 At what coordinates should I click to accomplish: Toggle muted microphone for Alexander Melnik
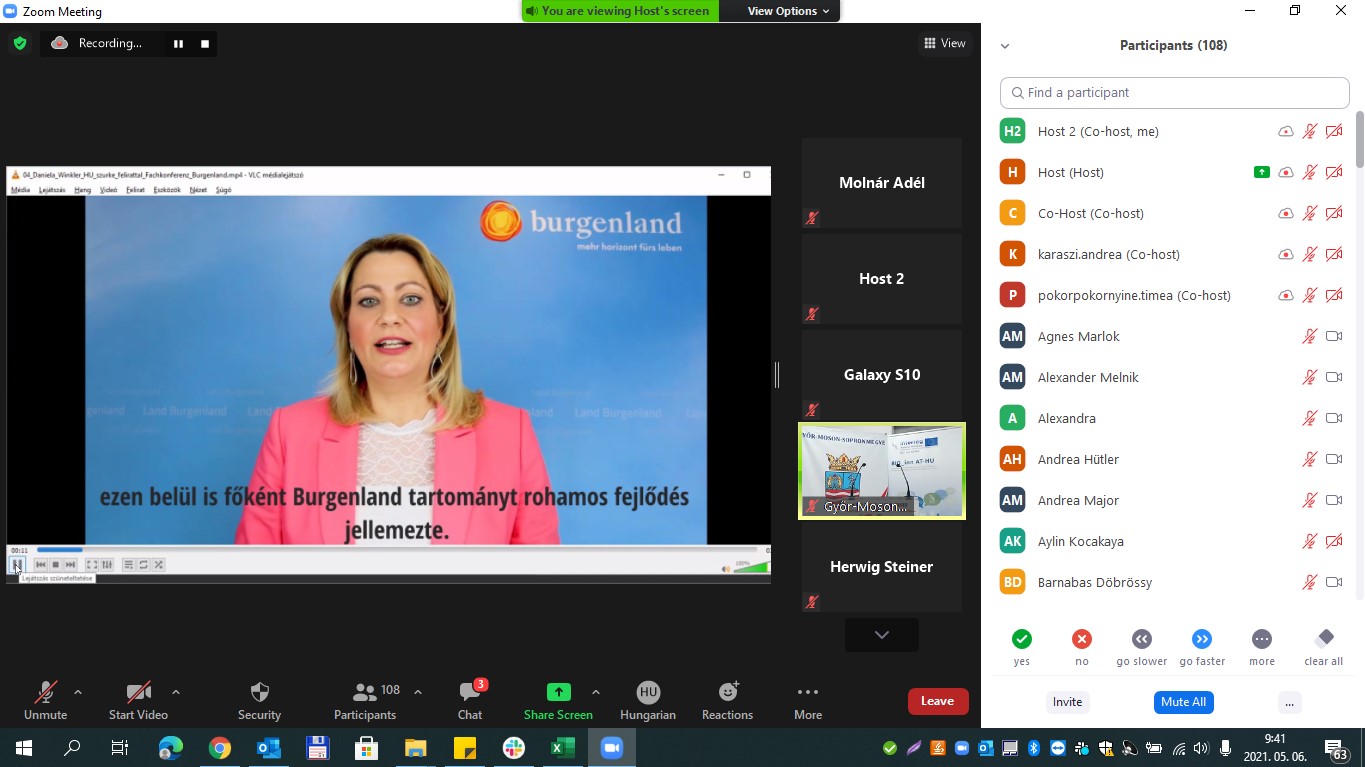pos(1309,377)
